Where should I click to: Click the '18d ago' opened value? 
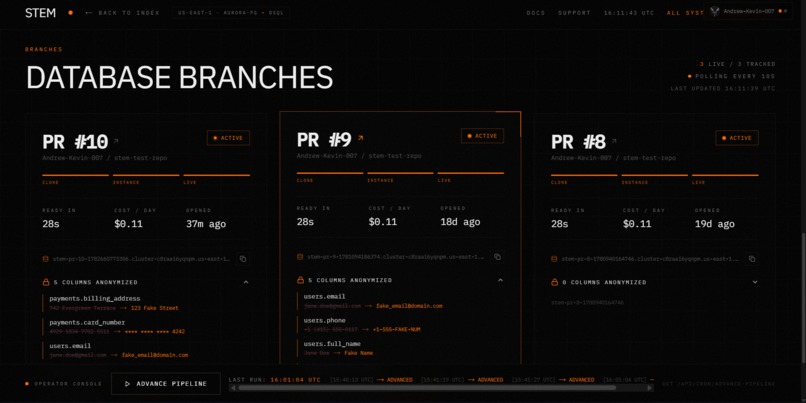460,222
